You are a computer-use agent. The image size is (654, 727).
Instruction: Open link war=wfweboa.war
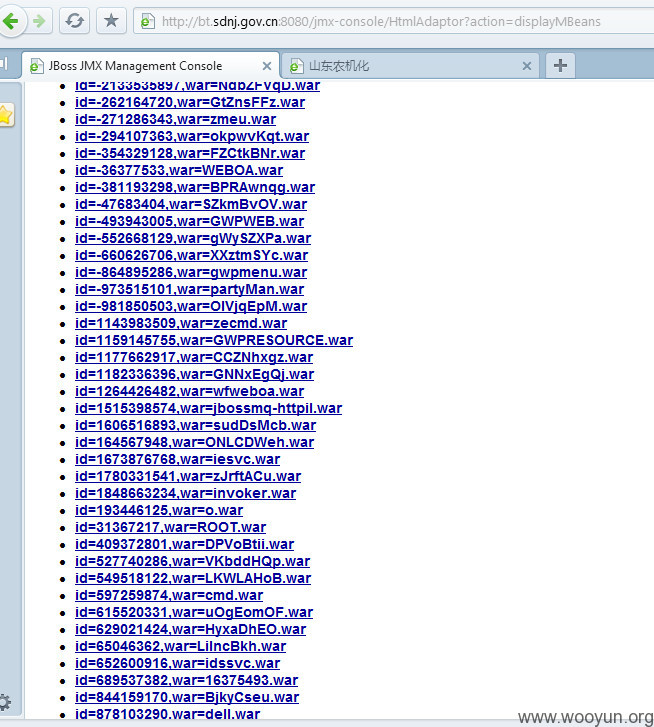point(189,391)
